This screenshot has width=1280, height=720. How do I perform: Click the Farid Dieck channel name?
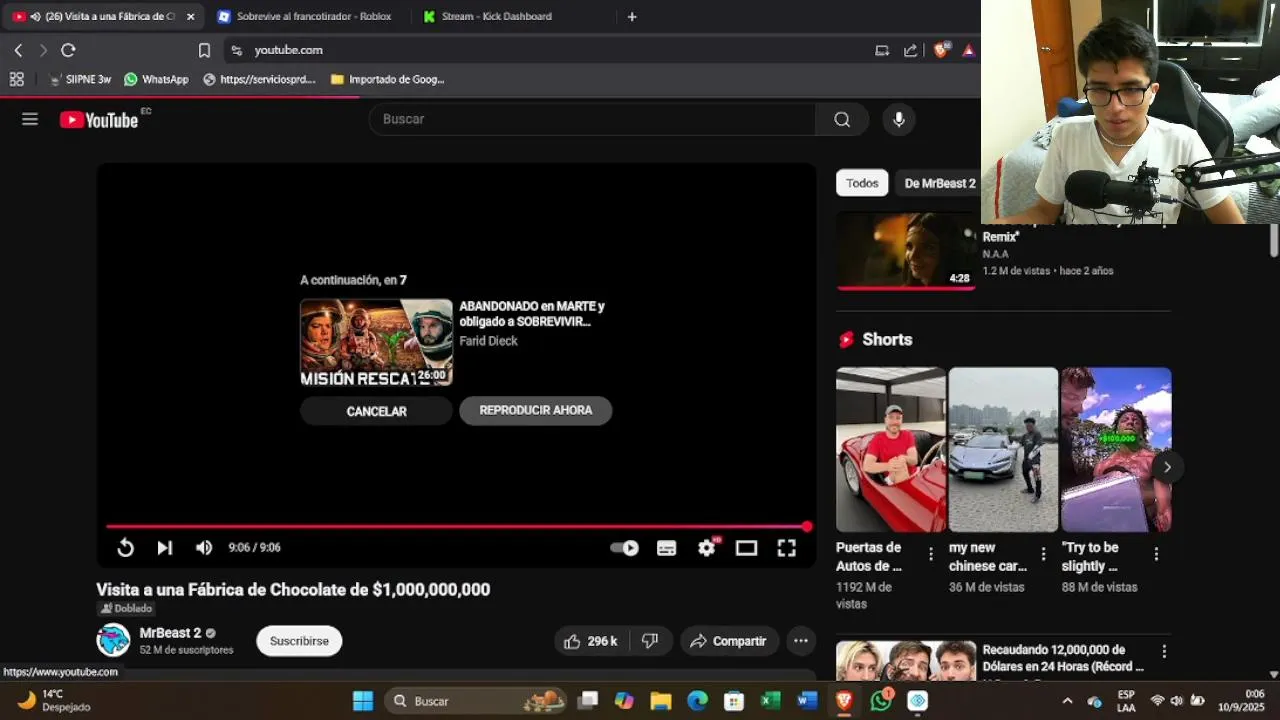pos(488,341)
